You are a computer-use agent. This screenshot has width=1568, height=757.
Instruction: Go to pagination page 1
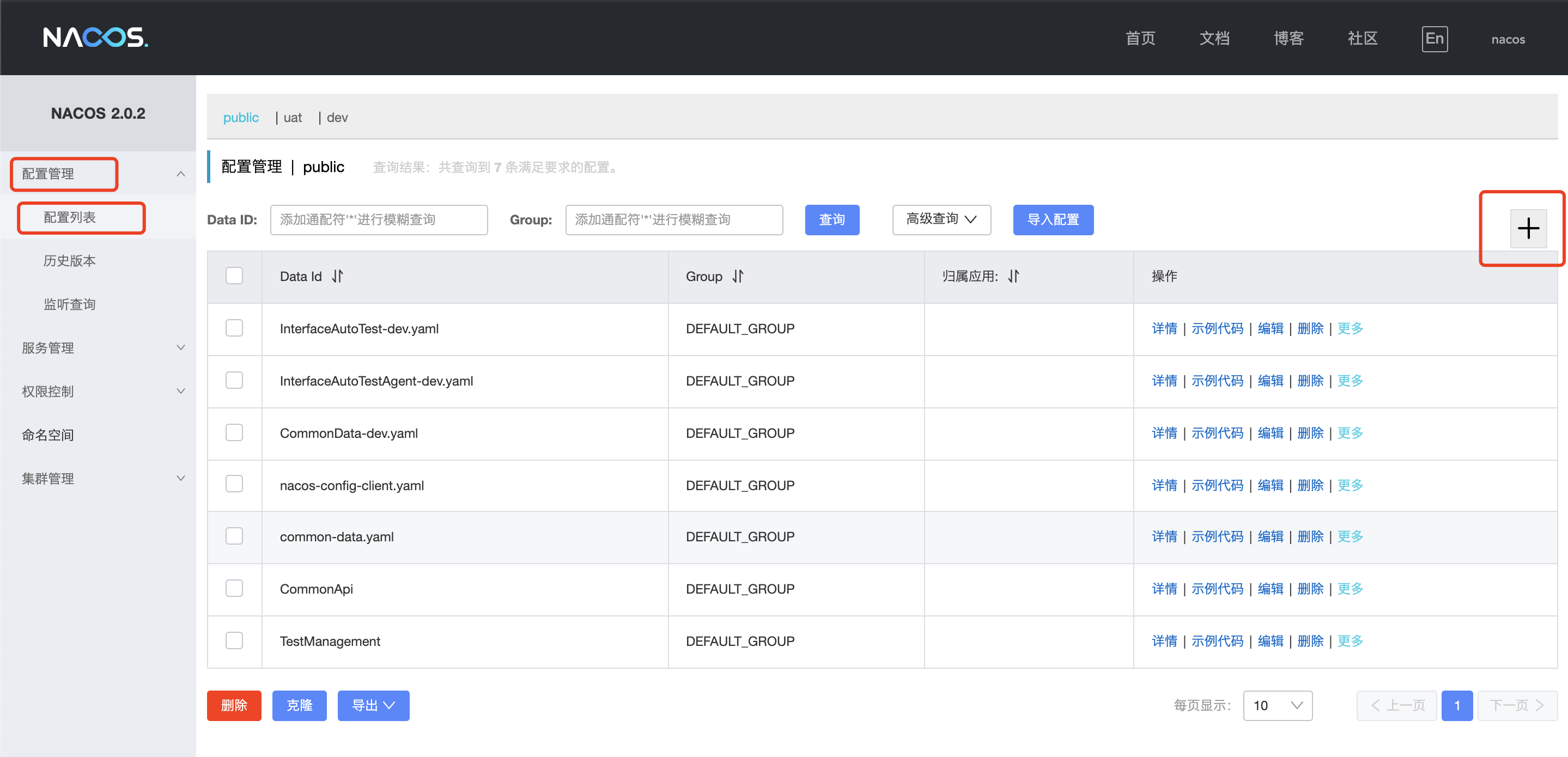point(1457,705)
